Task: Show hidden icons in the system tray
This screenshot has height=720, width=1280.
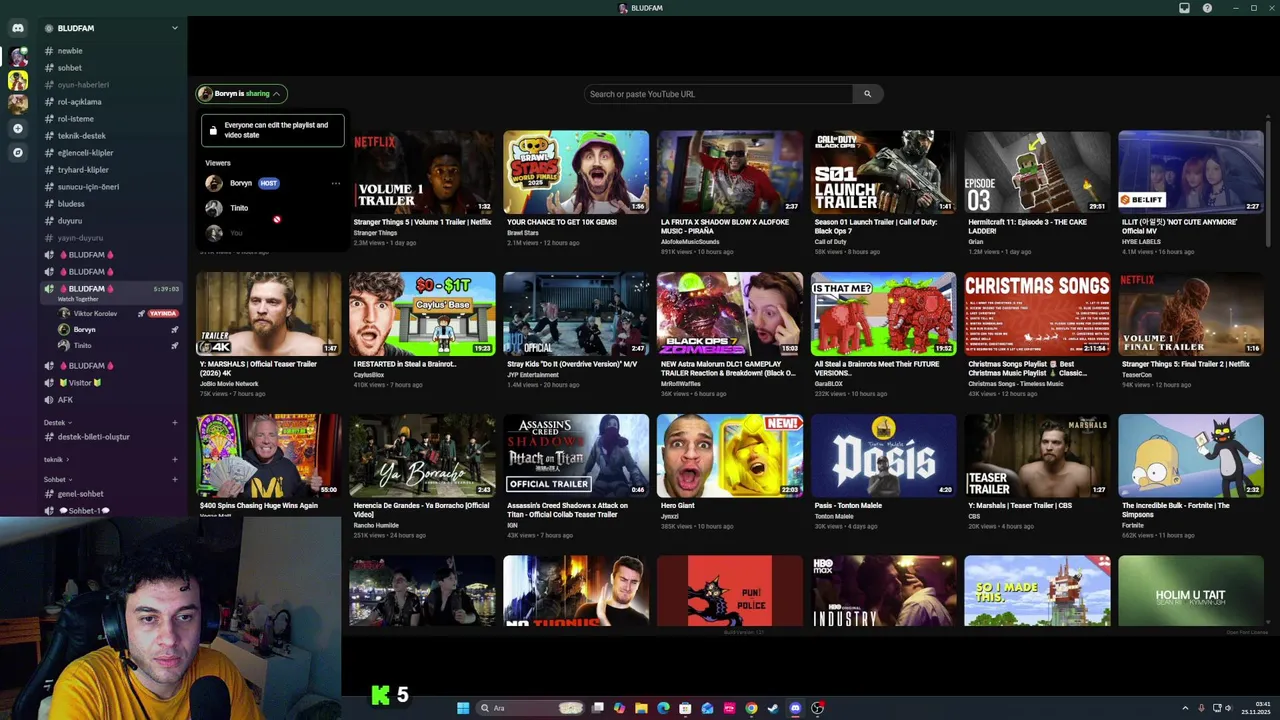Action: 1185,708
